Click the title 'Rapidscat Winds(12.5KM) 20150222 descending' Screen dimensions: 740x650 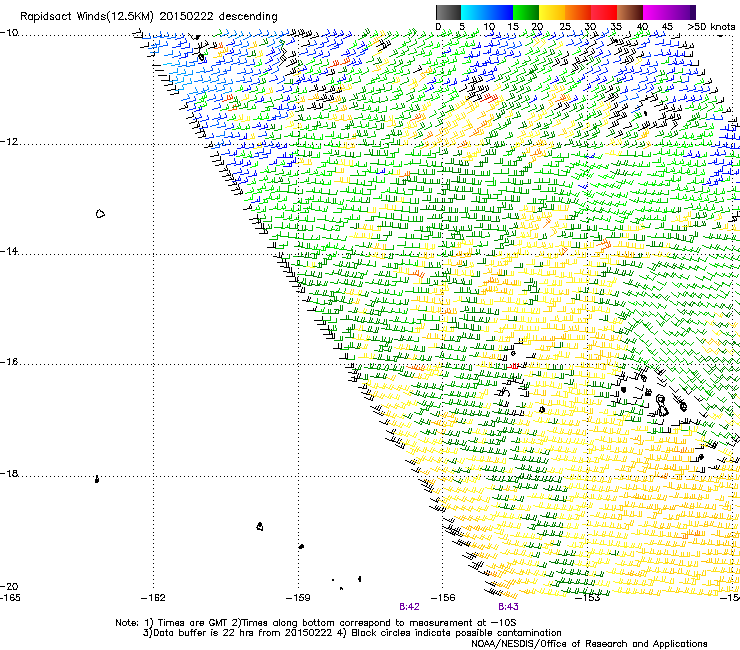coord(149,17)
